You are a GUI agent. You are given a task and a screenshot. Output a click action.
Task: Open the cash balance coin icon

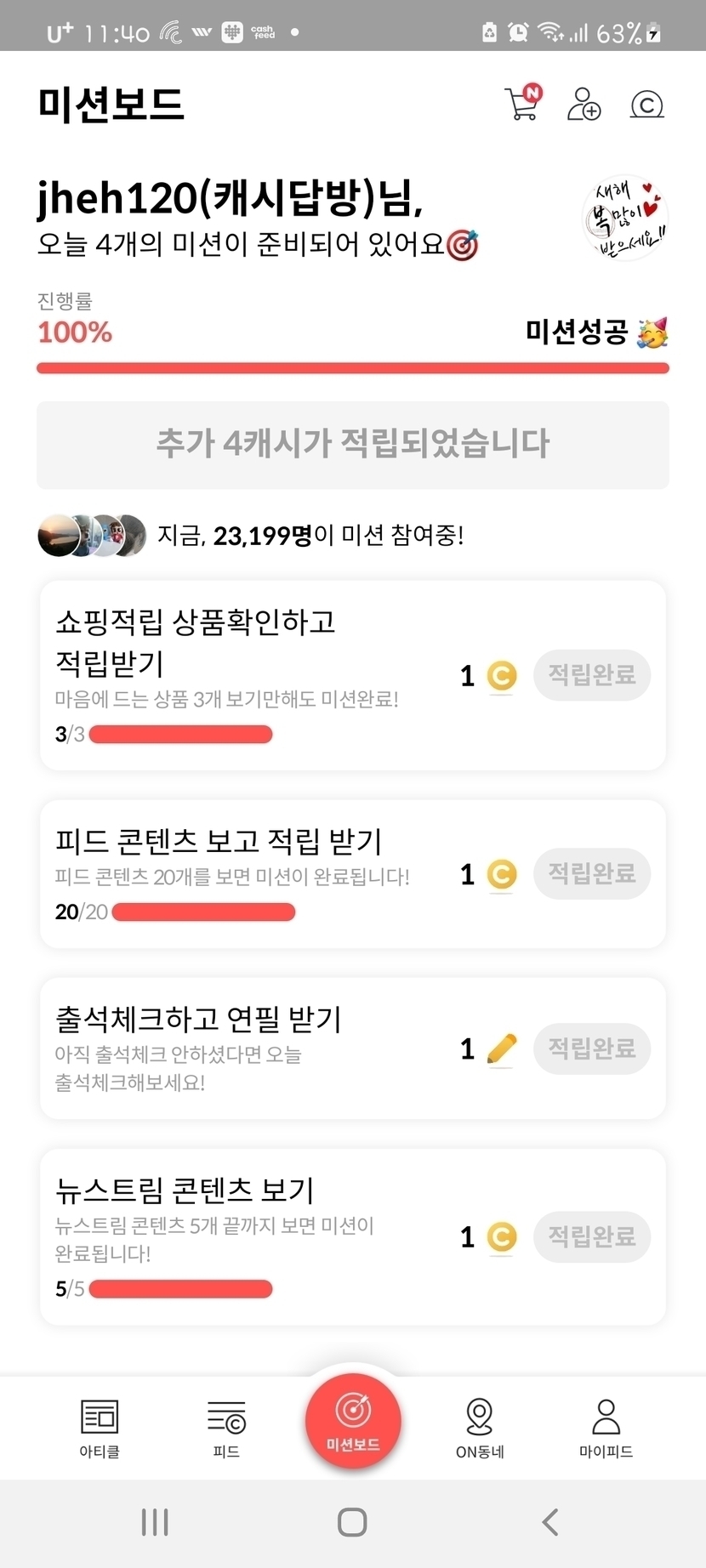point(646,105)
